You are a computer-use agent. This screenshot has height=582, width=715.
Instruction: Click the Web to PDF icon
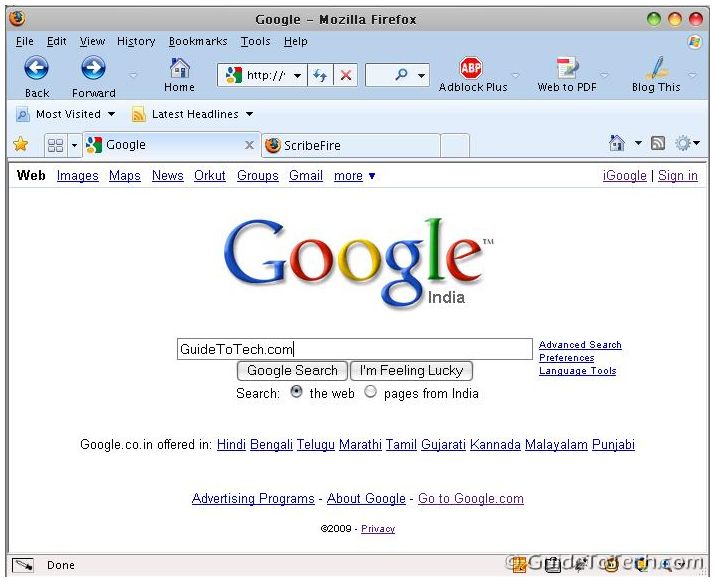pyautogui.click(x=567, y=68)
